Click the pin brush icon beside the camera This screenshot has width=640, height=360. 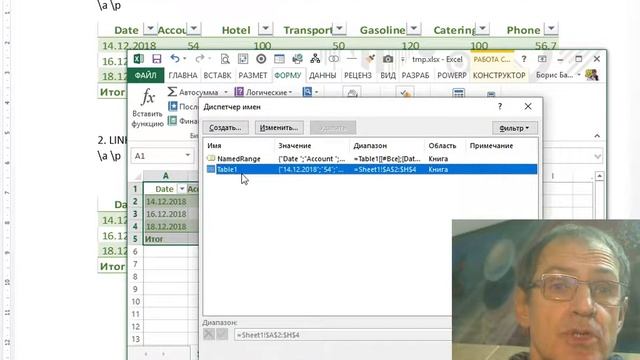[x=370, y=59]
